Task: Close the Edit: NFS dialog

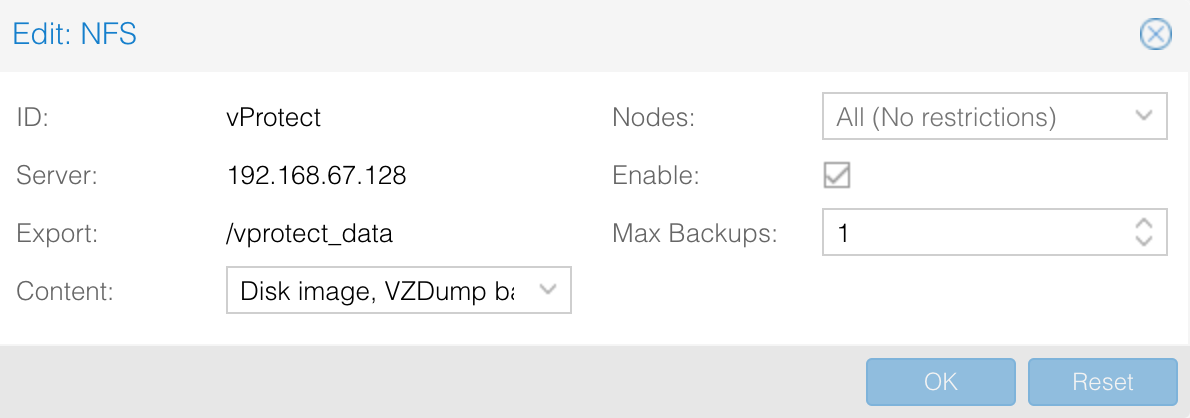Action: 1155,36
